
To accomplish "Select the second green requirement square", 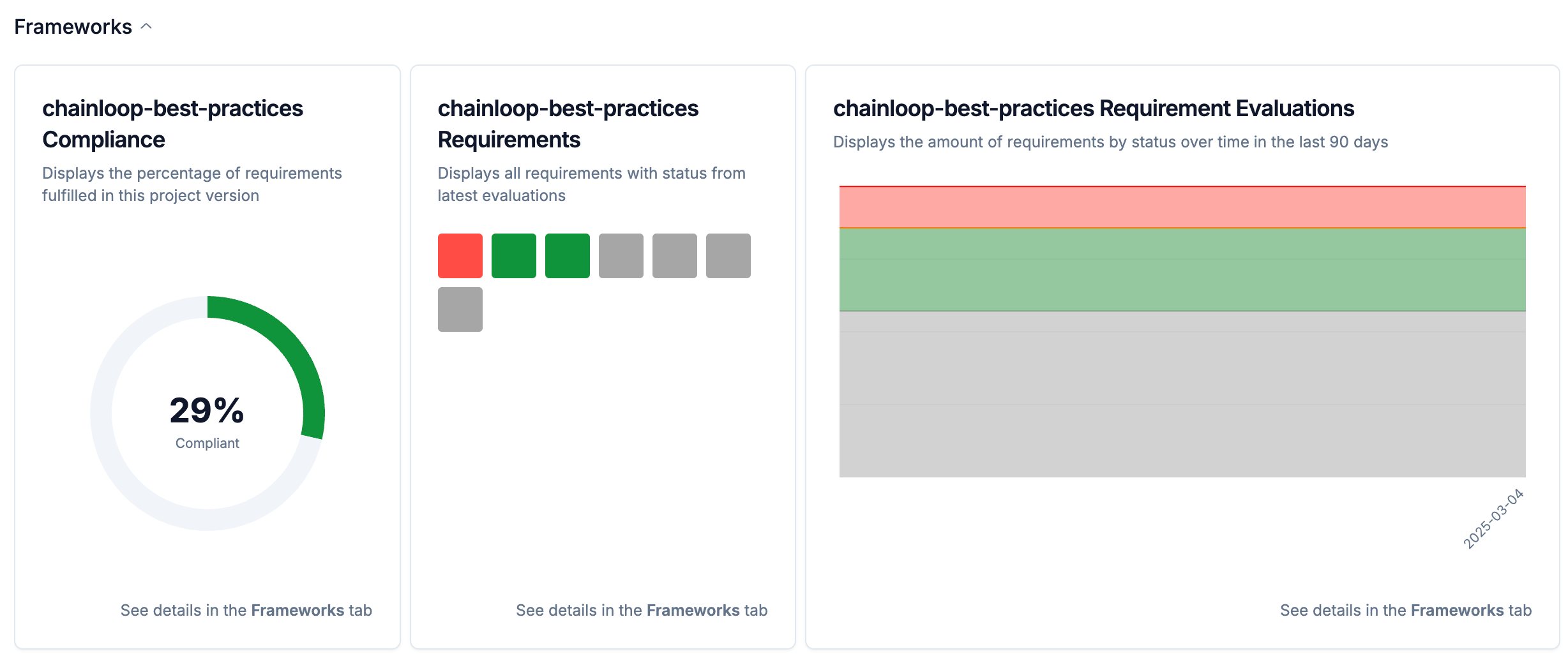I will 567,255.
